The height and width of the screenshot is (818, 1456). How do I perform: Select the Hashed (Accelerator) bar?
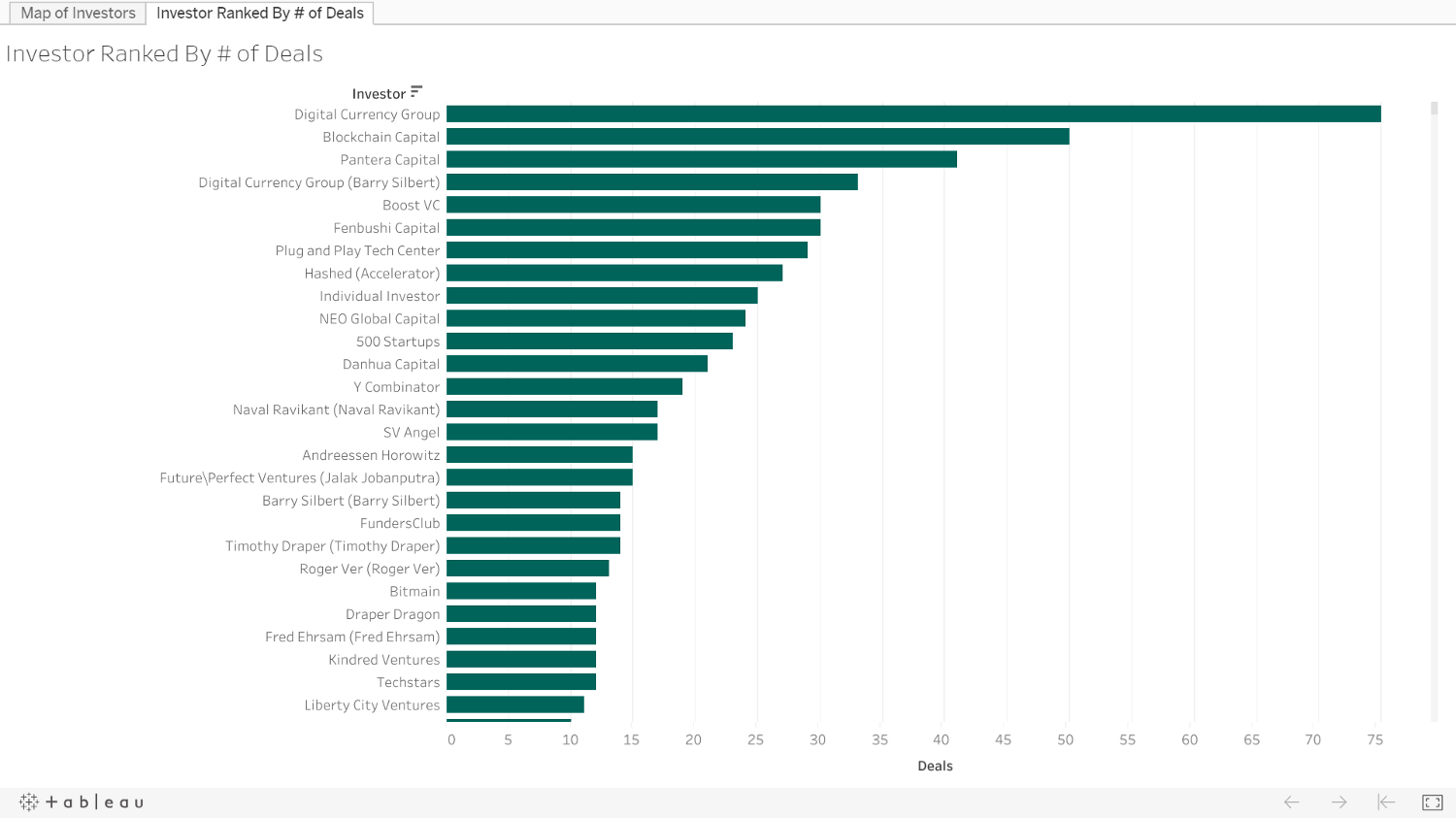tap(614, 273)
